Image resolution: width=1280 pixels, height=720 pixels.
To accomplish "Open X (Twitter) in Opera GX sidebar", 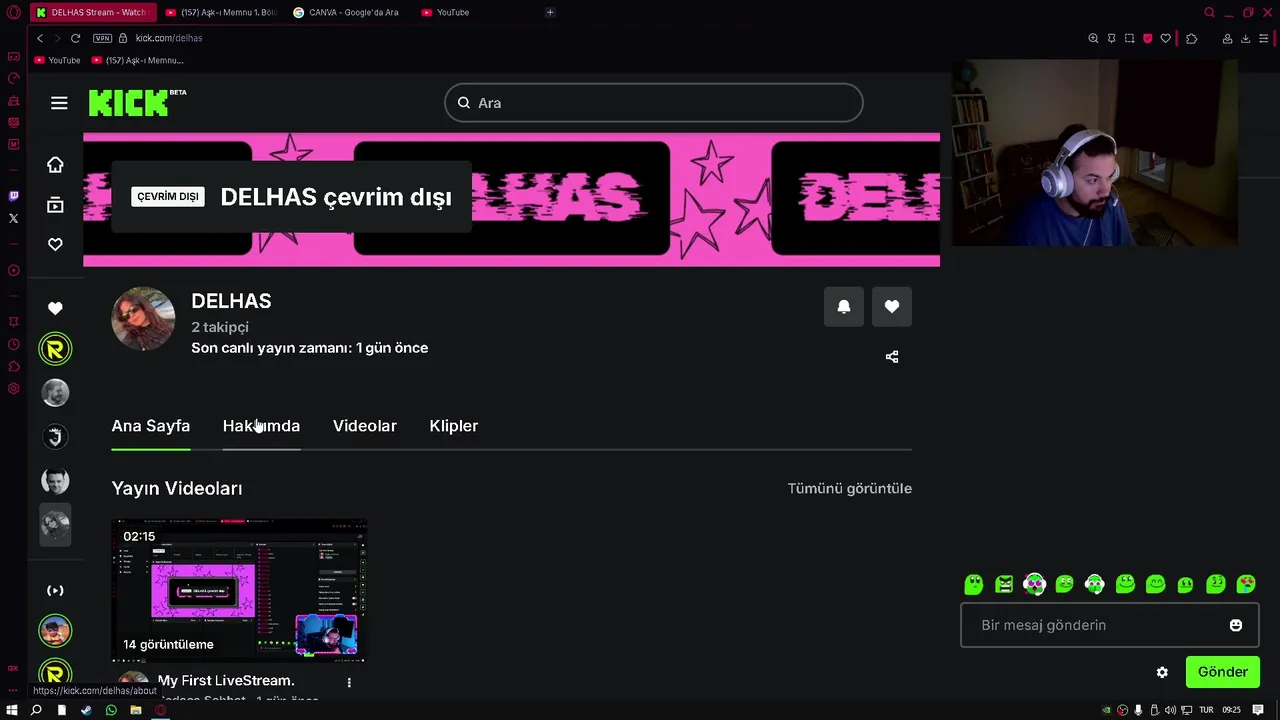I will [x=13, y=218].
